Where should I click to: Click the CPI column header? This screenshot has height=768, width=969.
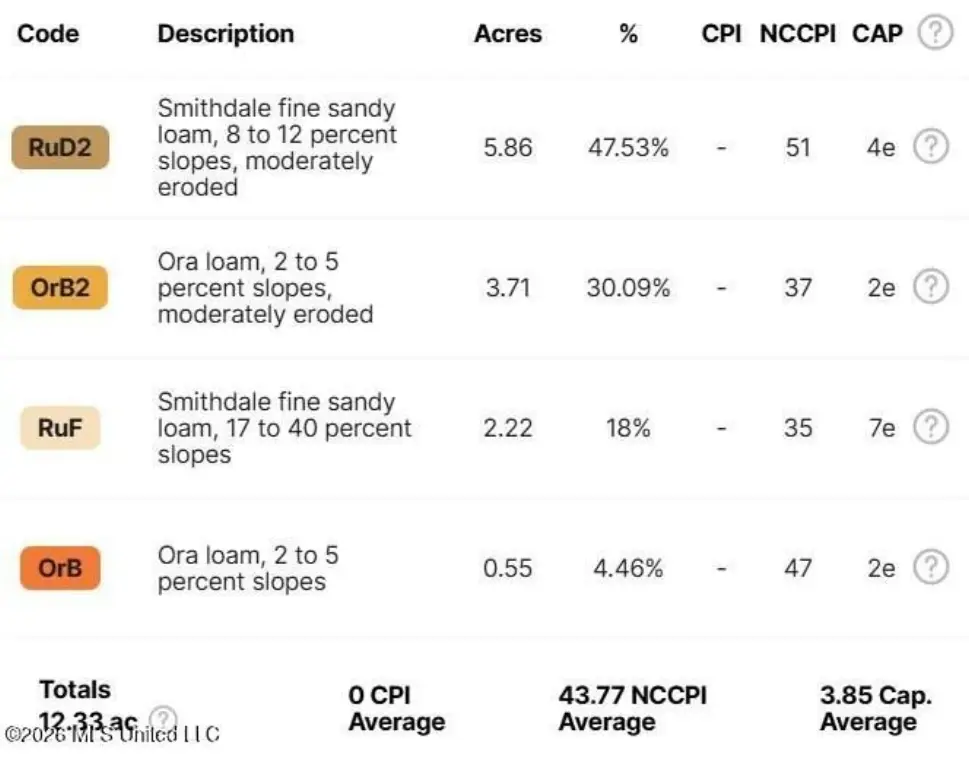point(721,33)
